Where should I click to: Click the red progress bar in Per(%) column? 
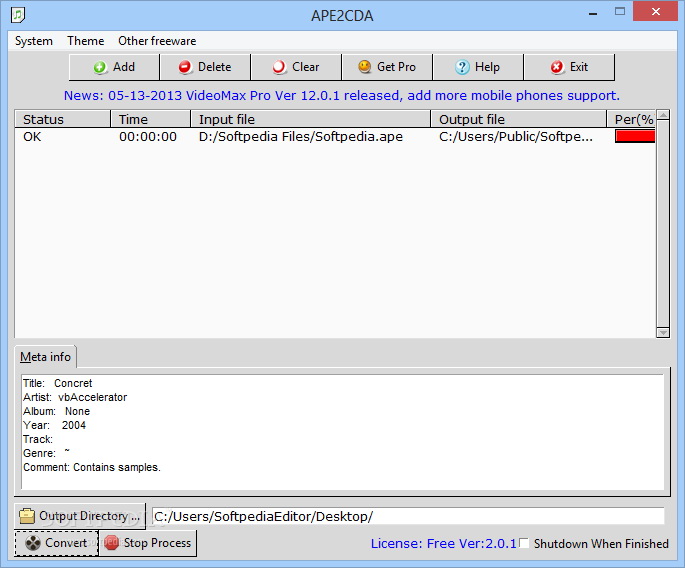click(635, 136)
